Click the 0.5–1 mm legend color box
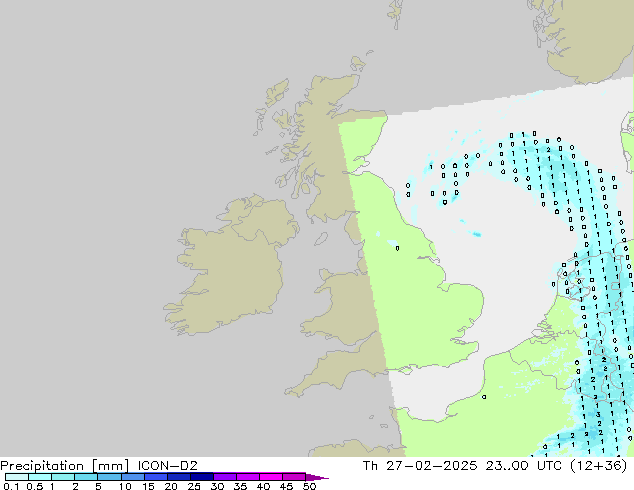 tap(40, 477)
